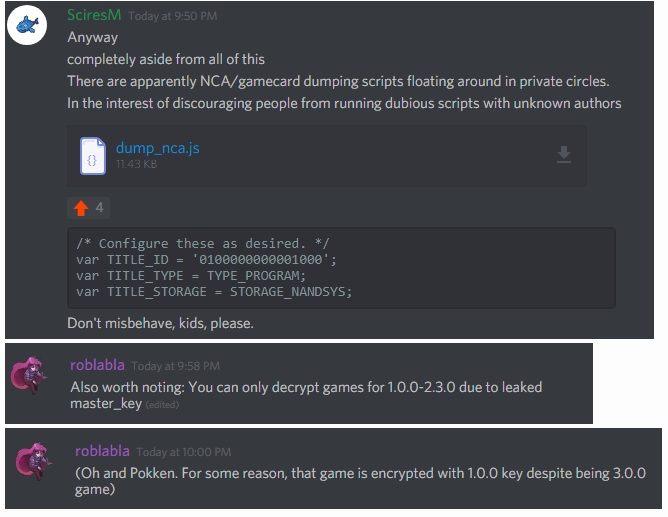Open roblabla's name on 10:00 PM message

(102, 451)
